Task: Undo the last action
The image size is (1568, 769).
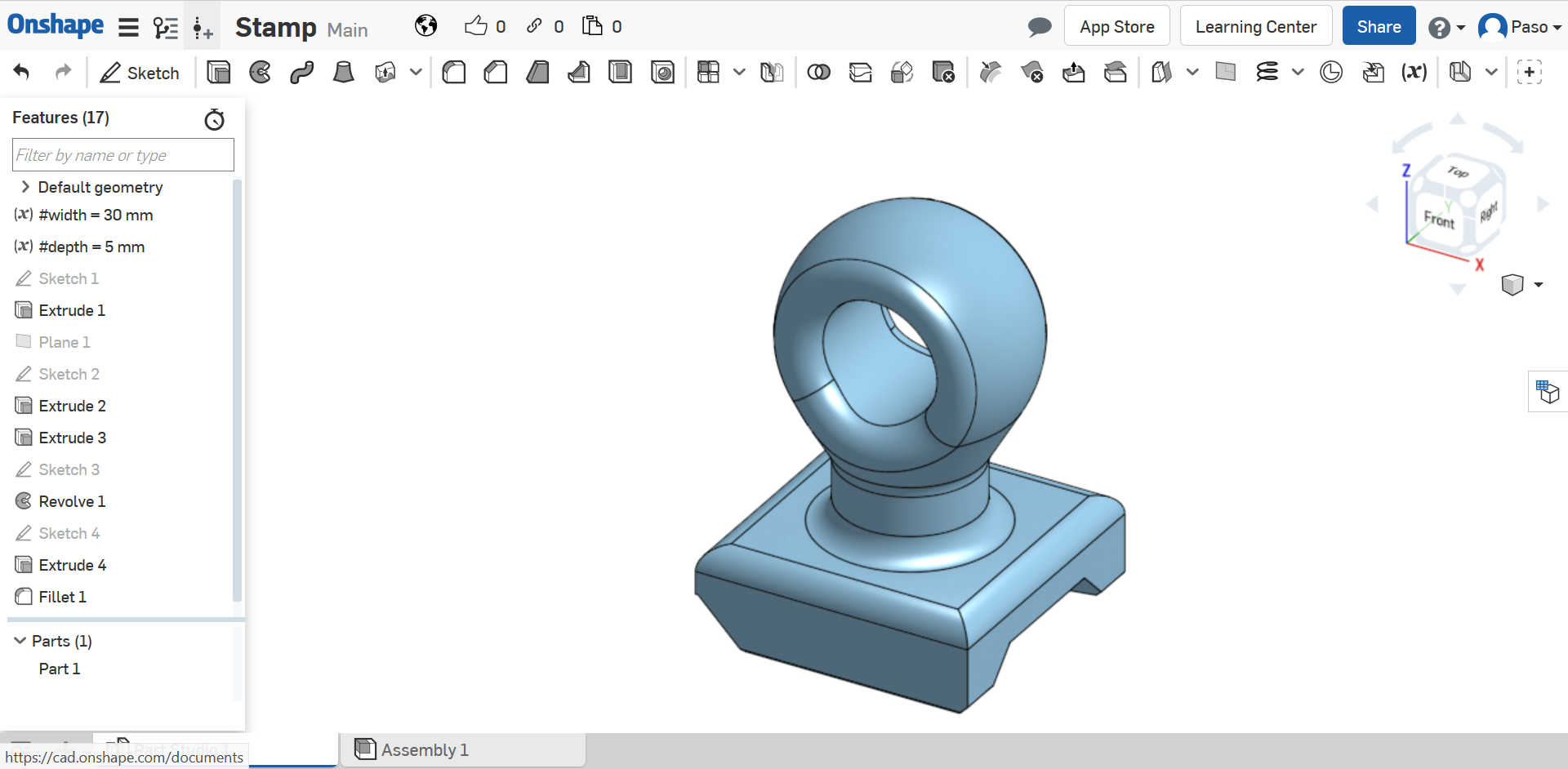Action: pyautogui.click(x=22, y=72)
